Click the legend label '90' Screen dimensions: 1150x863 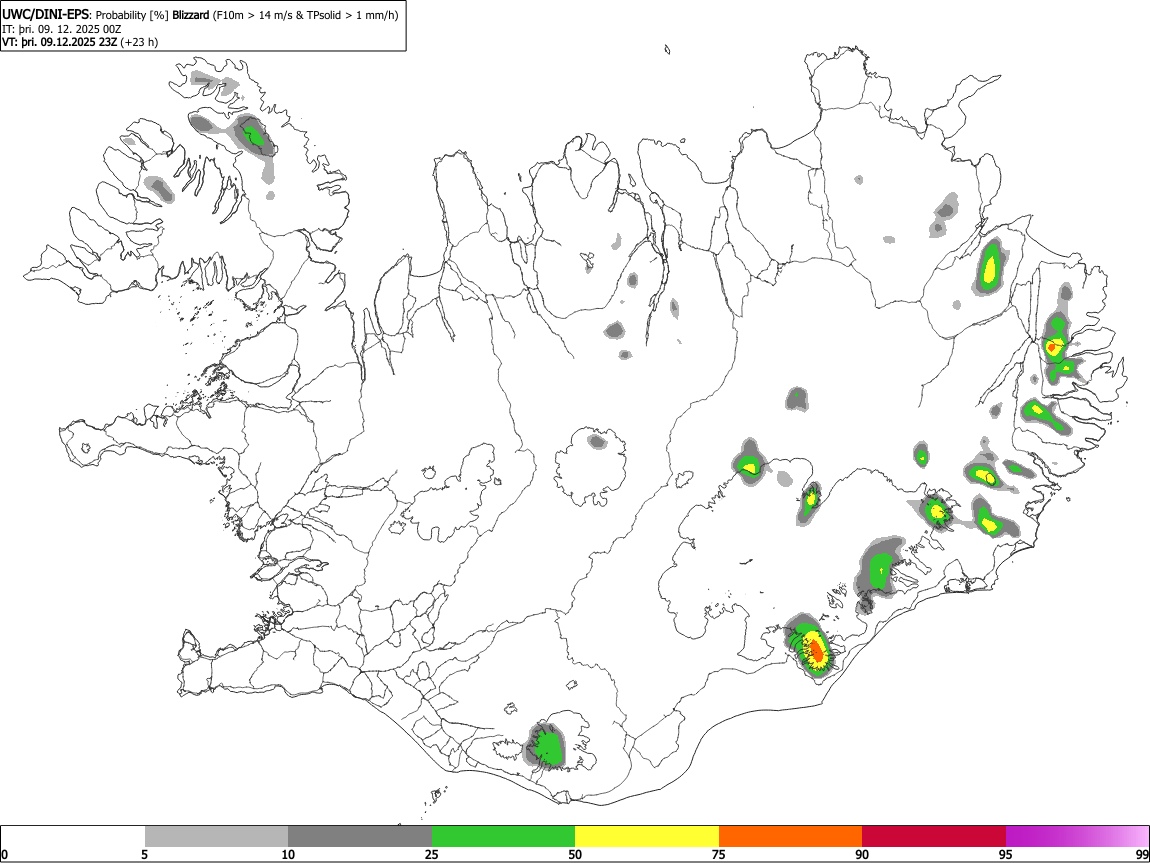(862, 854)
